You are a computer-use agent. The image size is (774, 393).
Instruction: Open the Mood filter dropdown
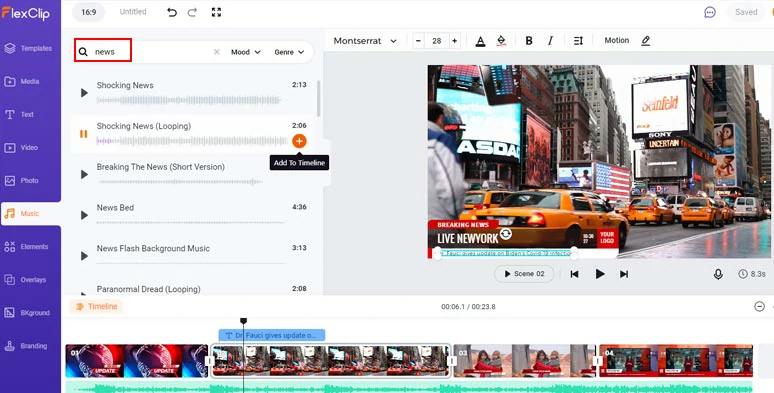point(246,52)
